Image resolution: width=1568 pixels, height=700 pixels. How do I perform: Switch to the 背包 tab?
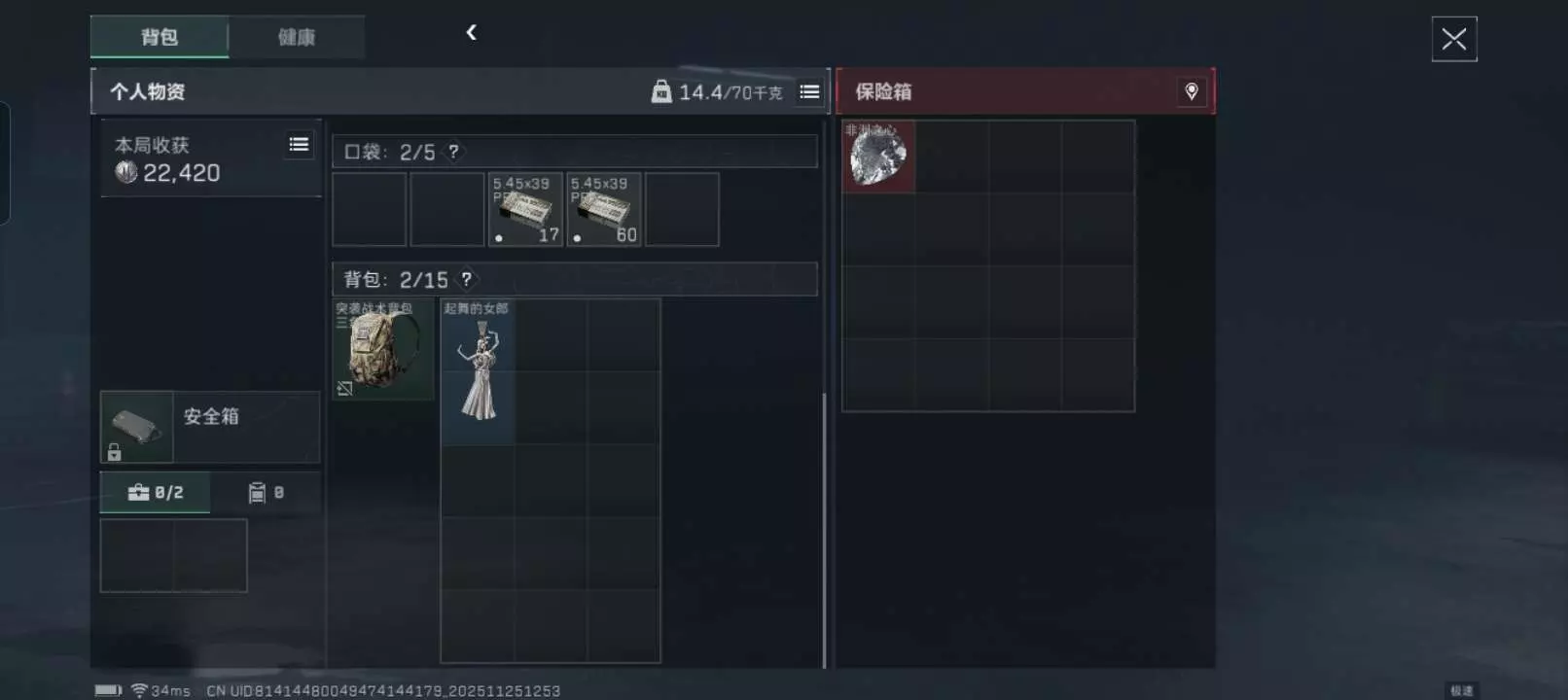[x=160, y=37]
